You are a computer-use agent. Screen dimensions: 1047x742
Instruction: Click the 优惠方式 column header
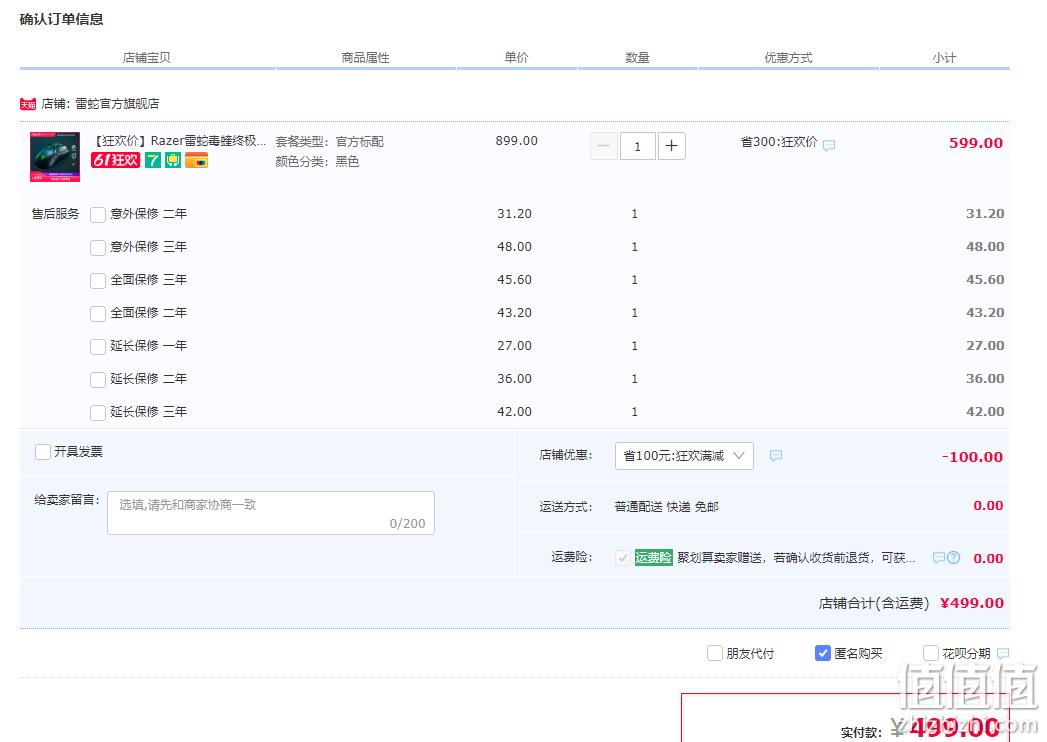[x=788, y=57]
